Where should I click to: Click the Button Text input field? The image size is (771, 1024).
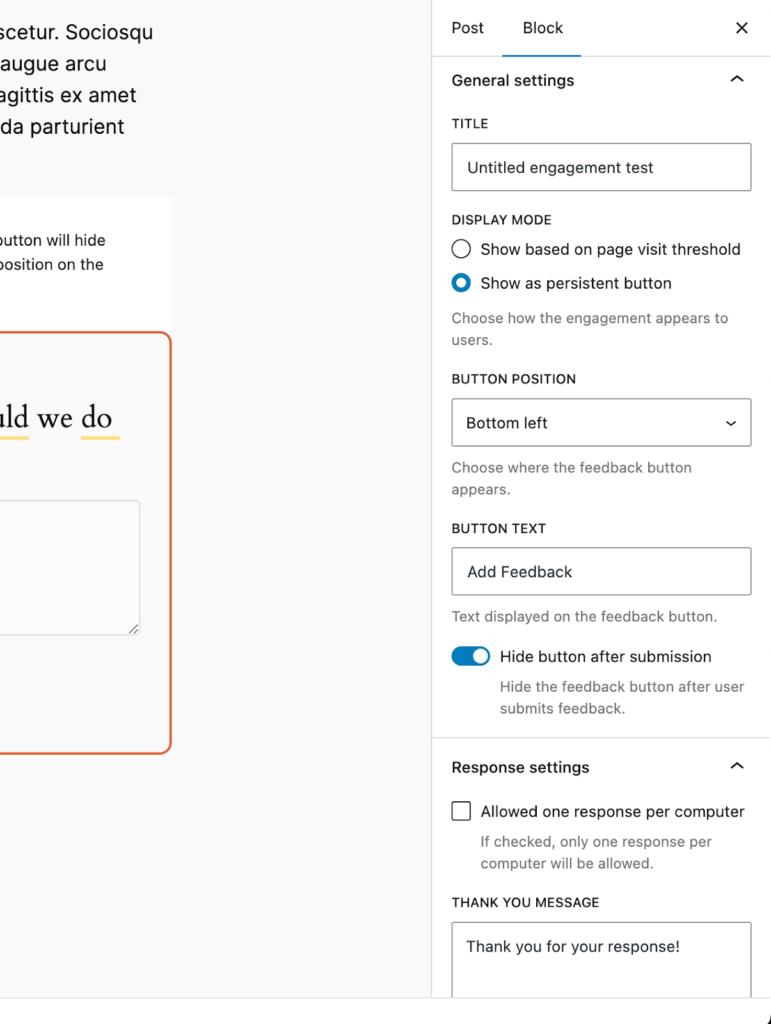pyautogui.click(x=601, y=572)
